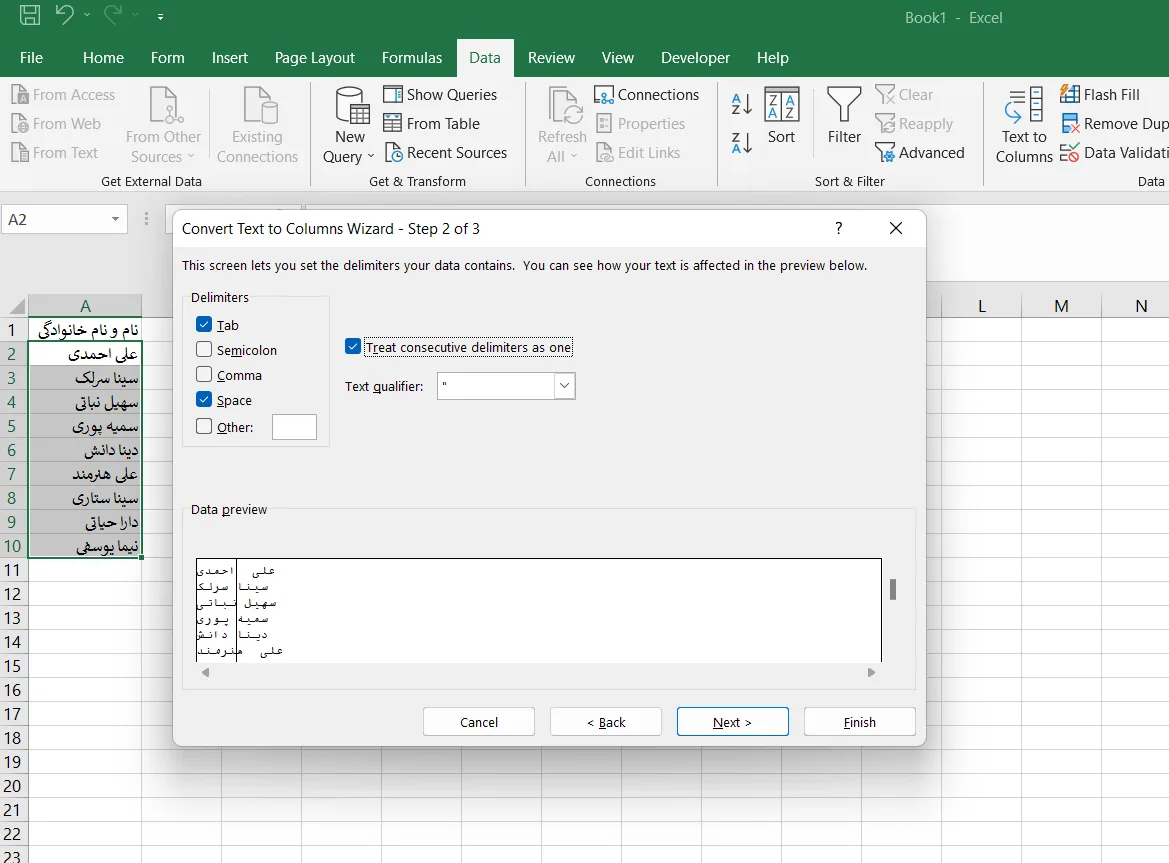Import data From Text

click(54, 153)
